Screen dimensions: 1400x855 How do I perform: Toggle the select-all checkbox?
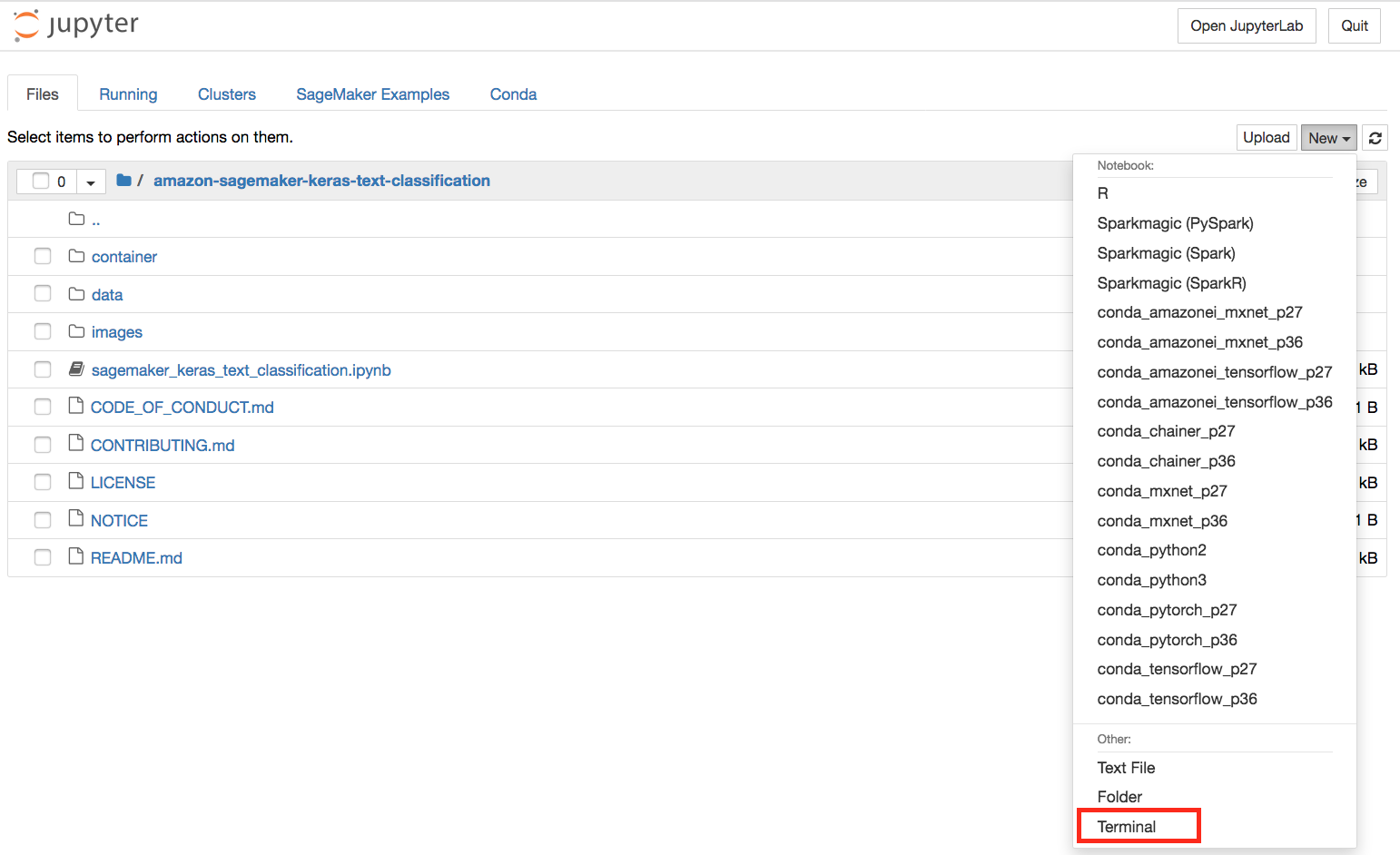[41, 181]
